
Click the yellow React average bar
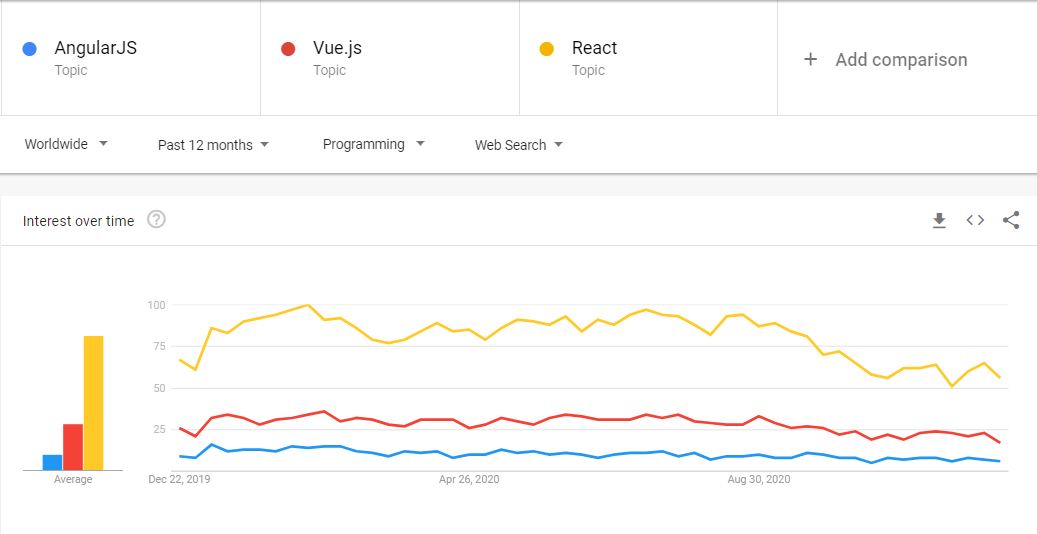coord(93,403)
